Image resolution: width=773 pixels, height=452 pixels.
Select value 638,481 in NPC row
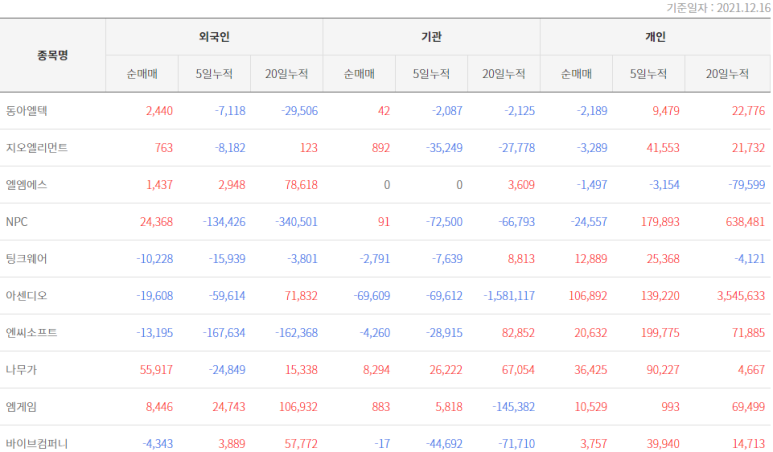pos(745,222)
